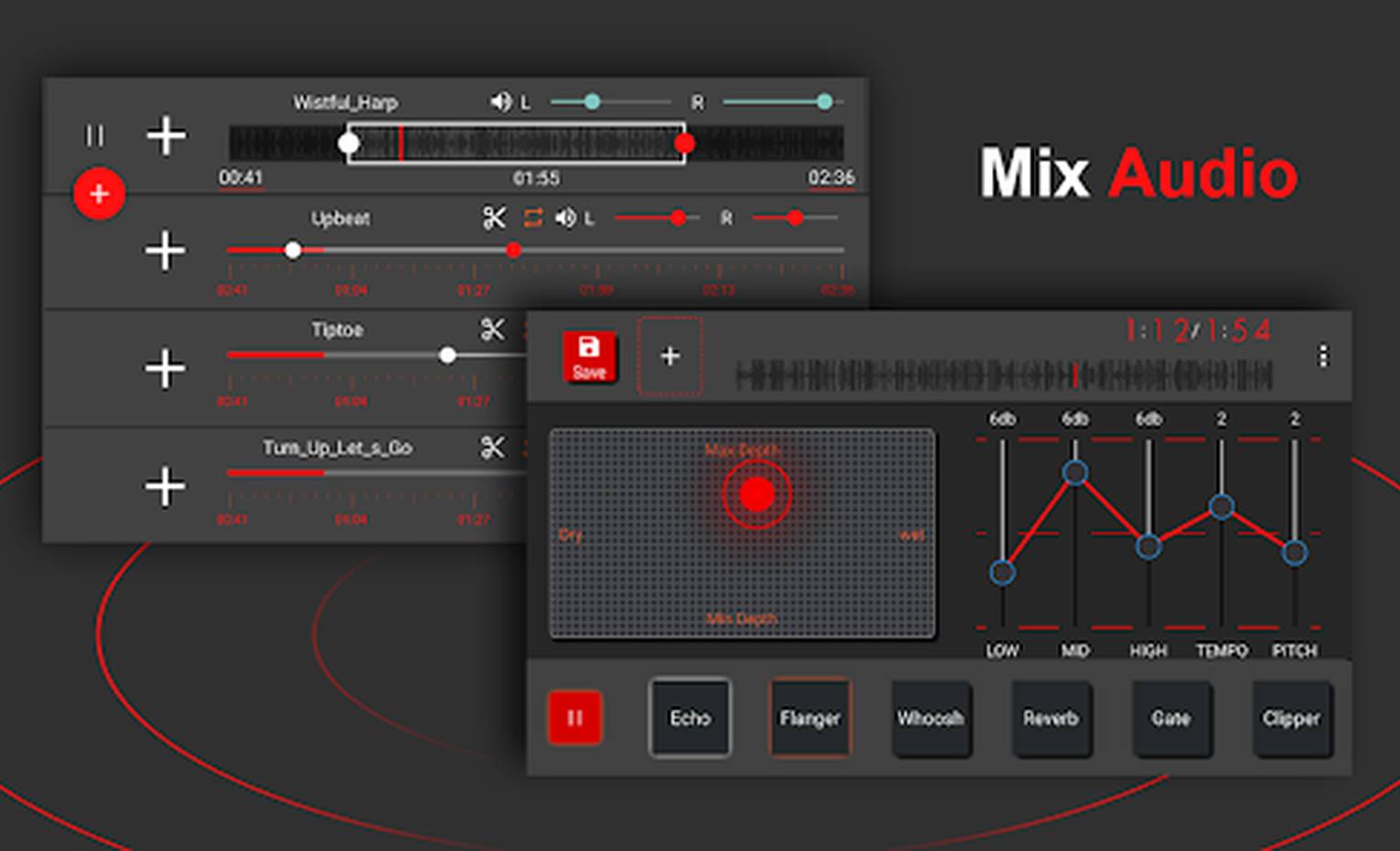1400x851 pixels.
Task: Click the scissors icon on Tiptoe track
Action: pyautogui.click(x=492, y=329)
